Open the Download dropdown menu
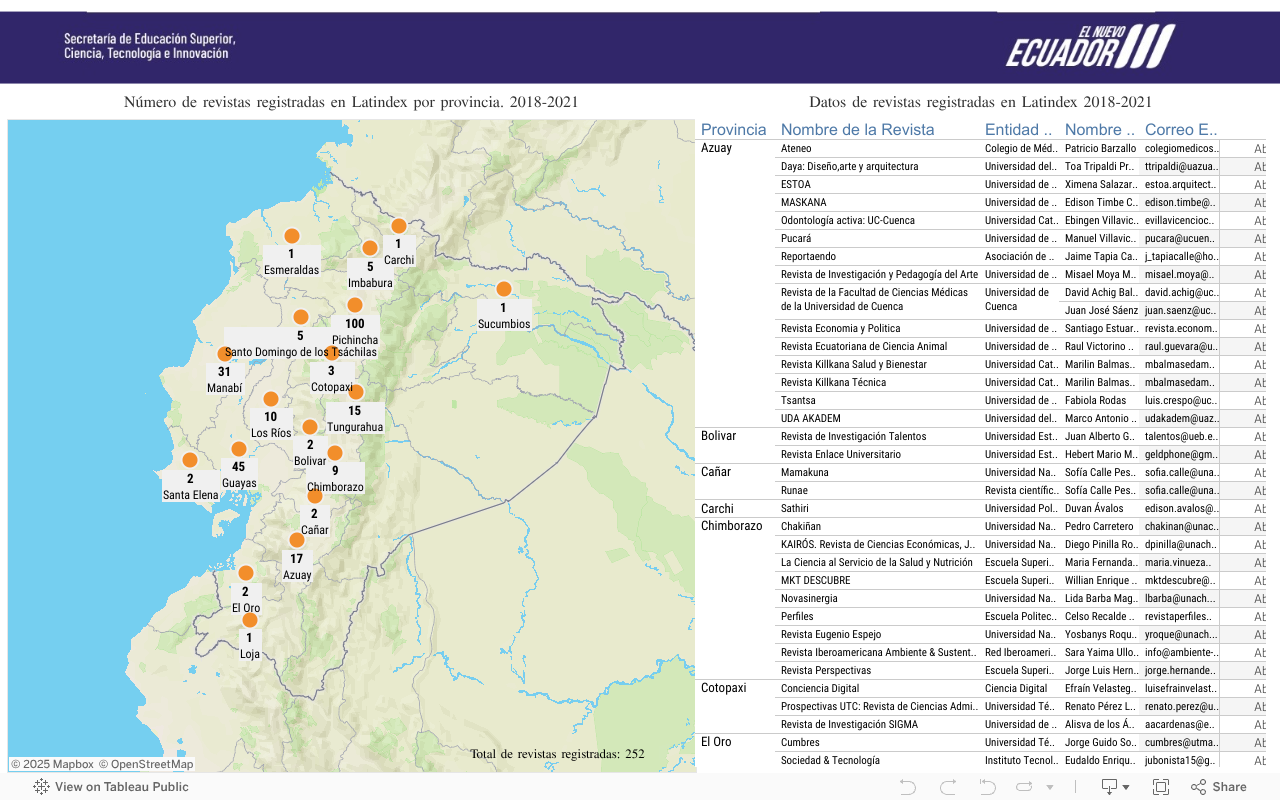This screenshot has height=800, width=1280. click(x=1115, y=787)
